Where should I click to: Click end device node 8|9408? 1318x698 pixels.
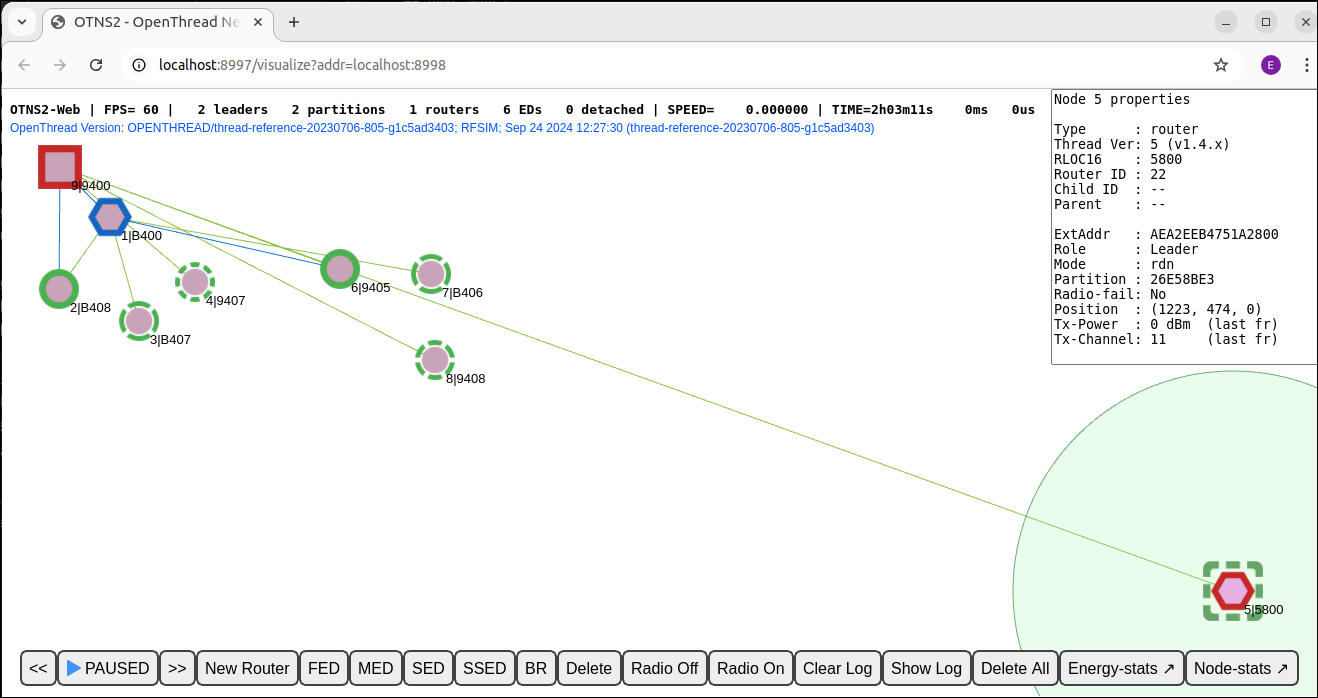435,360
